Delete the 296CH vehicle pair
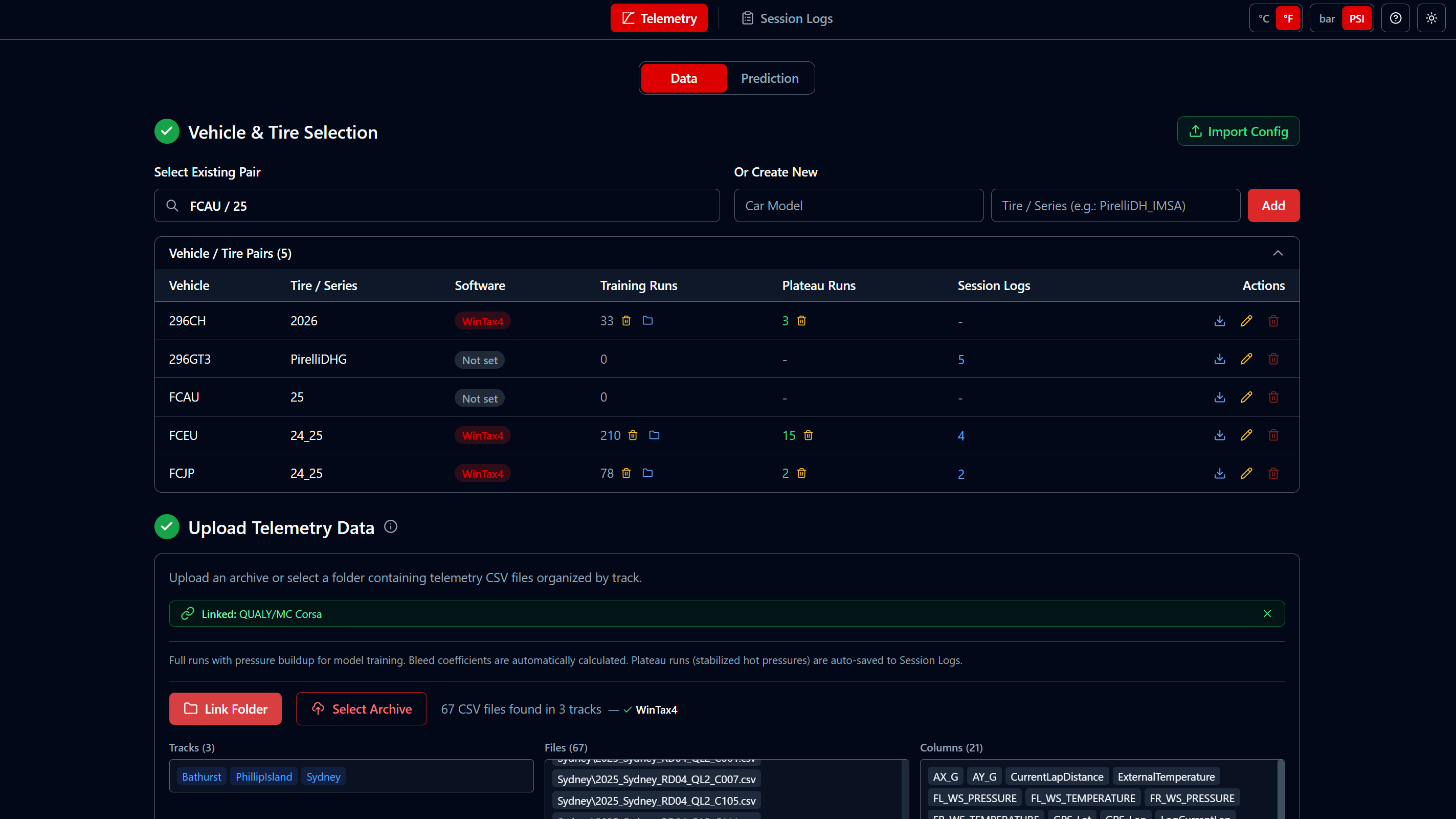This screenshot has height=819, width=1456. click(1273, 321)
